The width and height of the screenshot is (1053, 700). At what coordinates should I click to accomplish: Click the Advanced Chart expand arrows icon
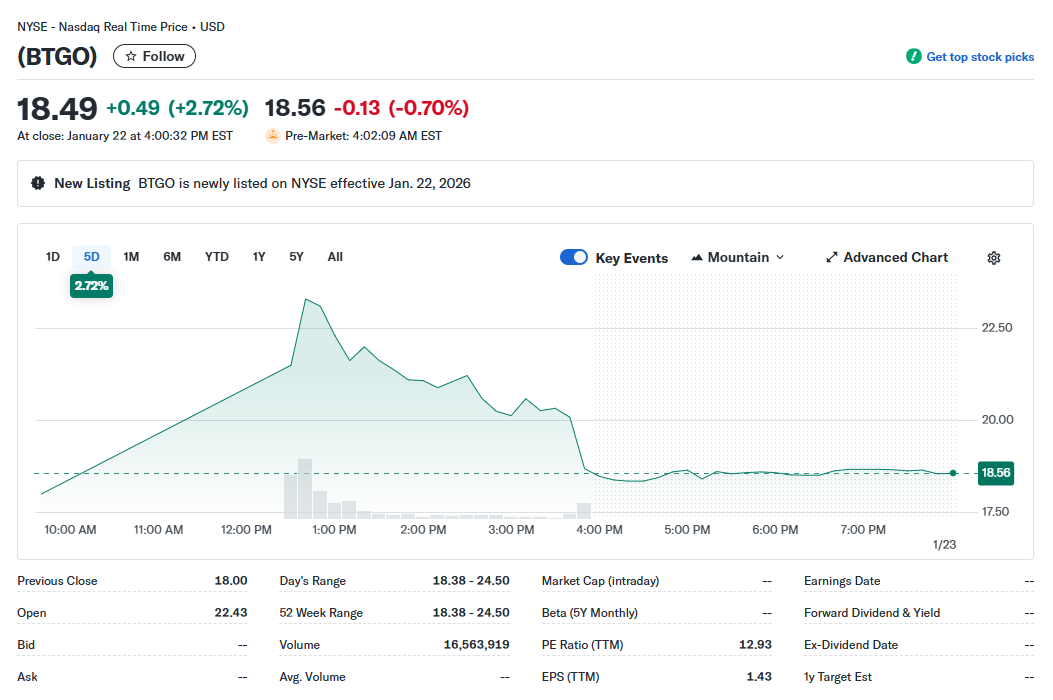pyautogui.click(x=831, y=258)
